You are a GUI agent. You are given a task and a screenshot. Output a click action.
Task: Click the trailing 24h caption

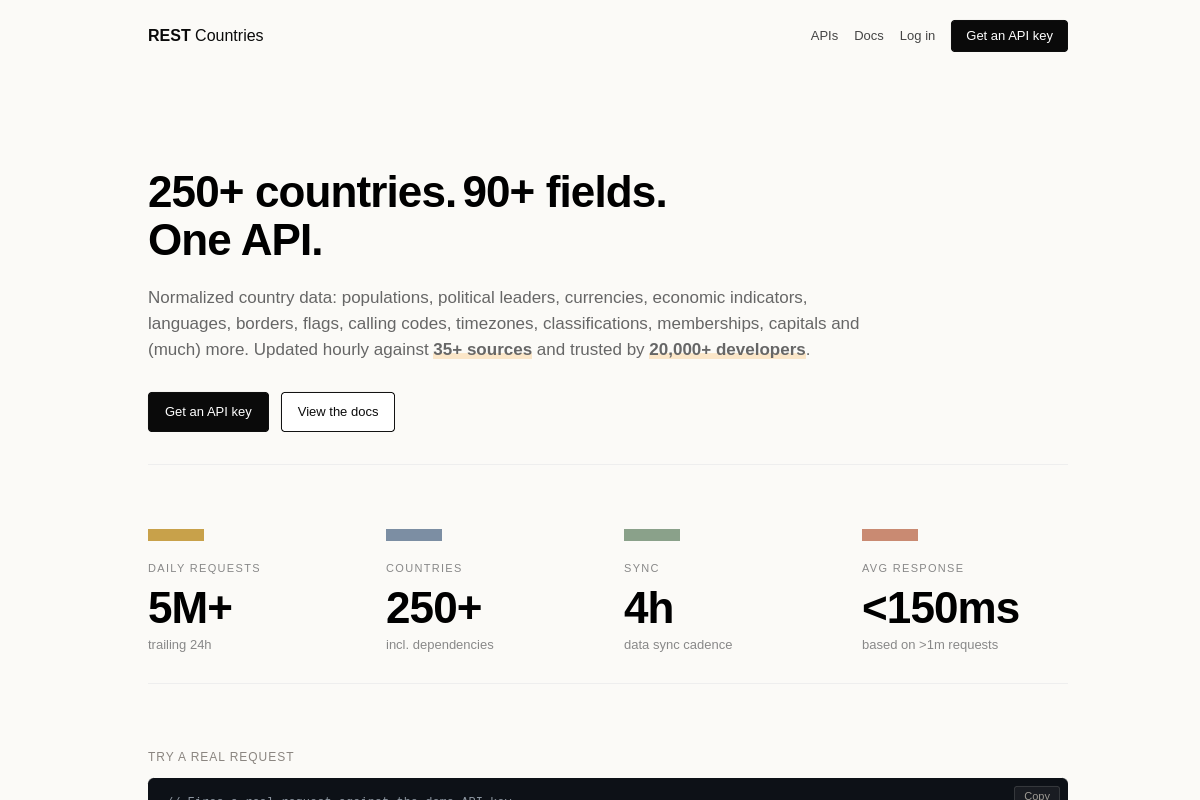(180, 645)
